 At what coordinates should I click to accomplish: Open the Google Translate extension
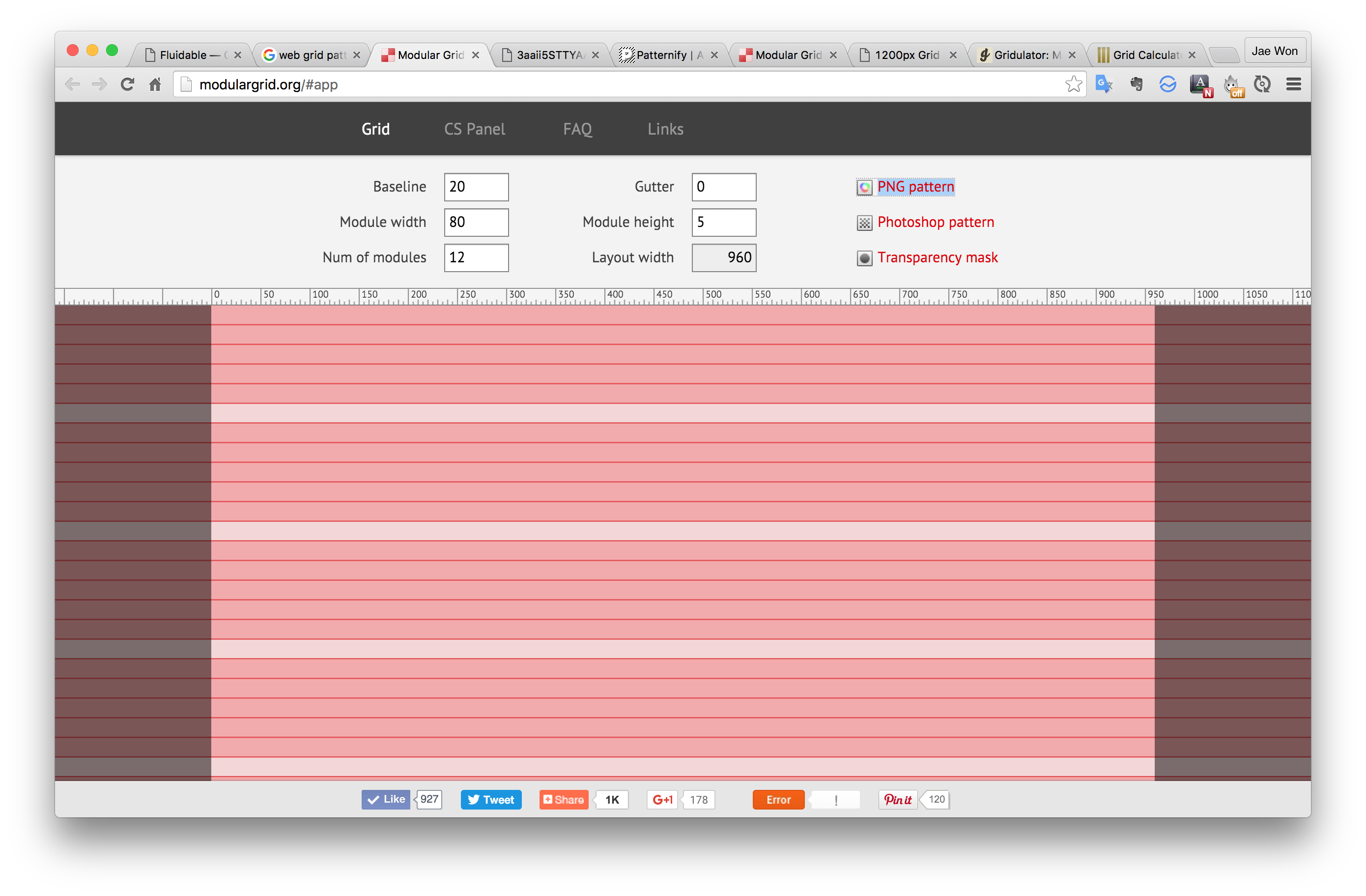point(1104,84)
